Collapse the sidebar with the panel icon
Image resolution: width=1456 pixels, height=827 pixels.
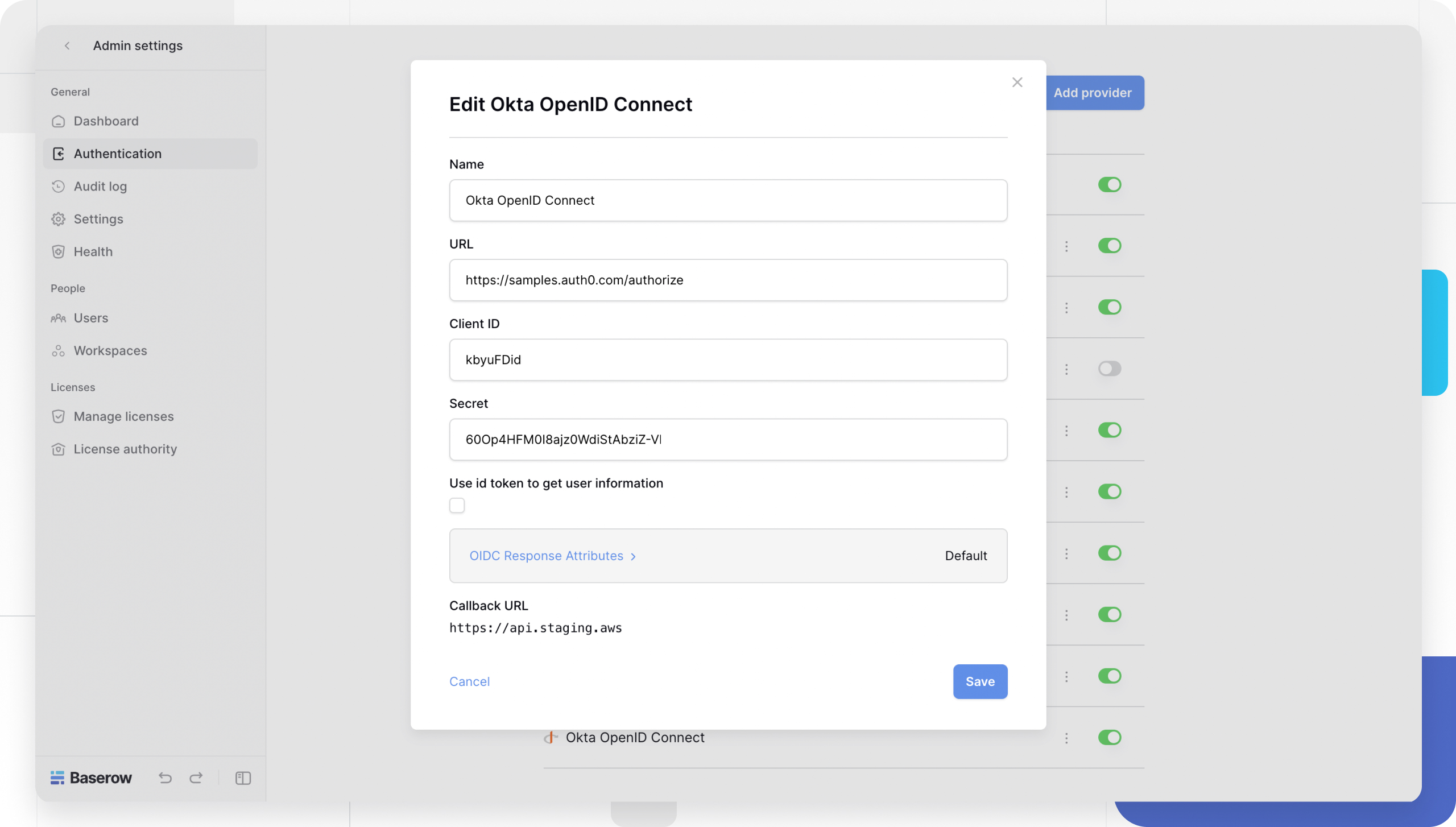click(243, 778)
